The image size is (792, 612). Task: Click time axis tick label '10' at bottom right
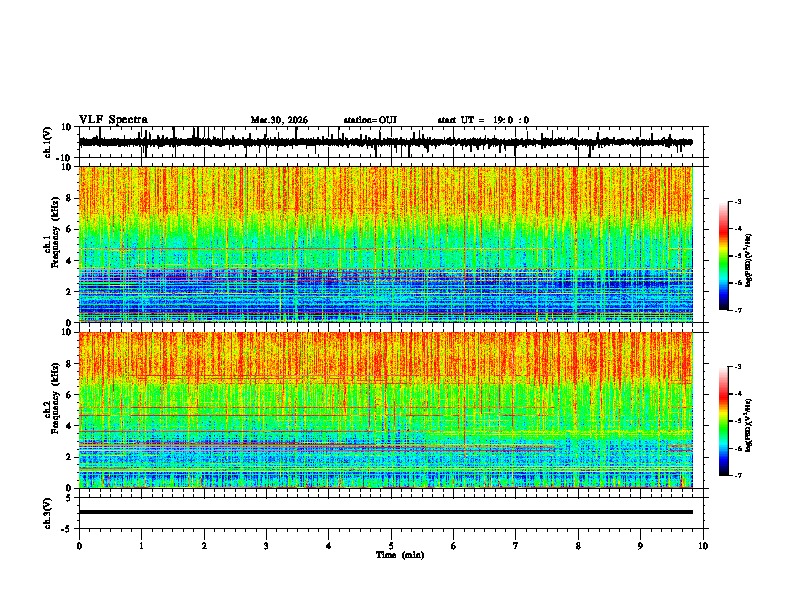point(703,546)
